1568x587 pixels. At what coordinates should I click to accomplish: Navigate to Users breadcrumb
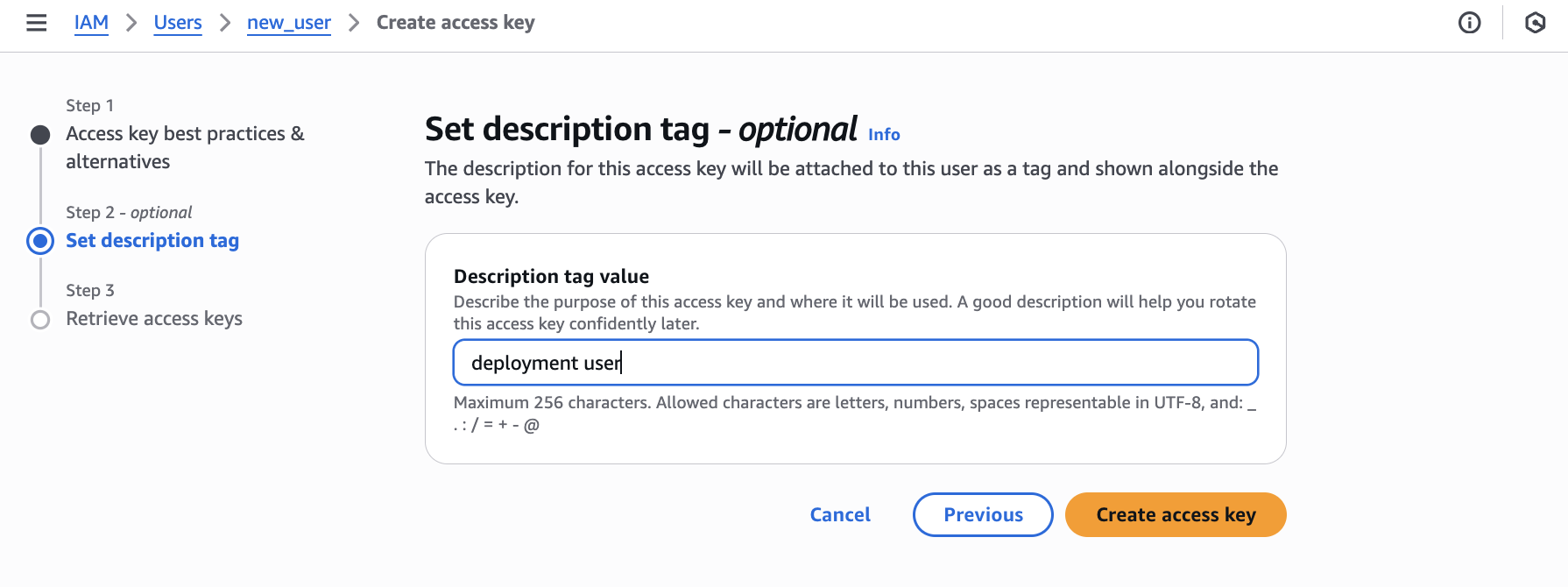(x=178, y=23)
